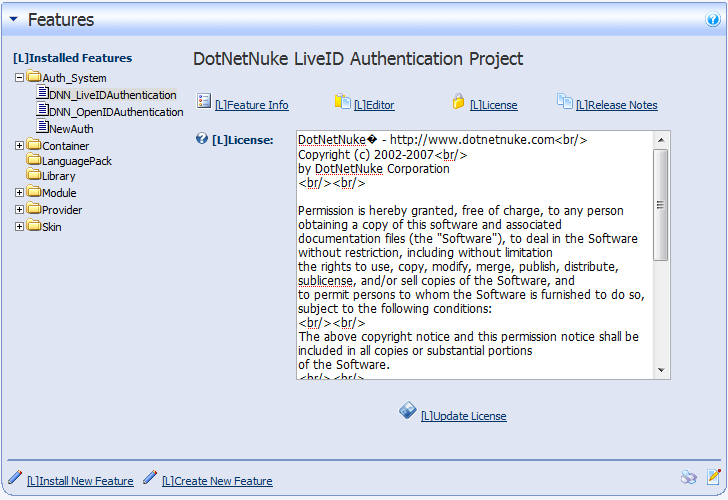
Task: Select the Module folder label
Action: pos(59,193)
